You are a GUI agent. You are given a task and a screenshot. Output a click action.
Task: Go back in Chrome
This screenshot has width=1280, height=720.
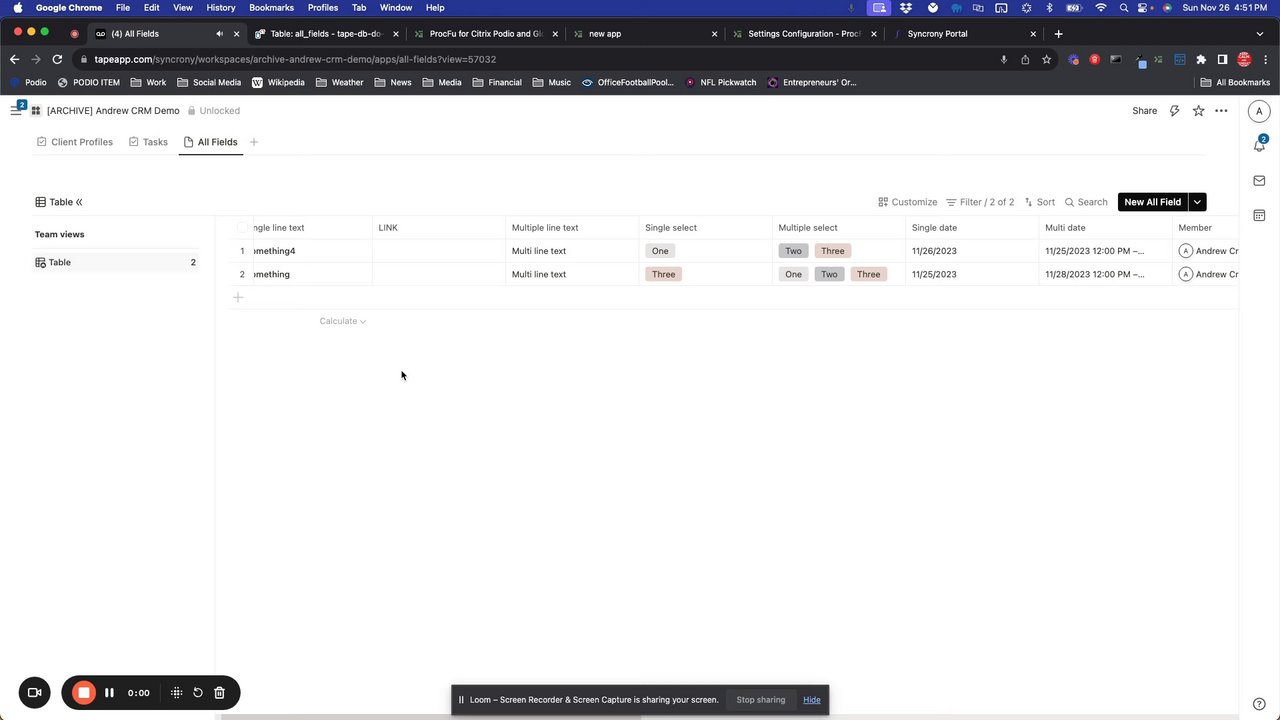14,59
